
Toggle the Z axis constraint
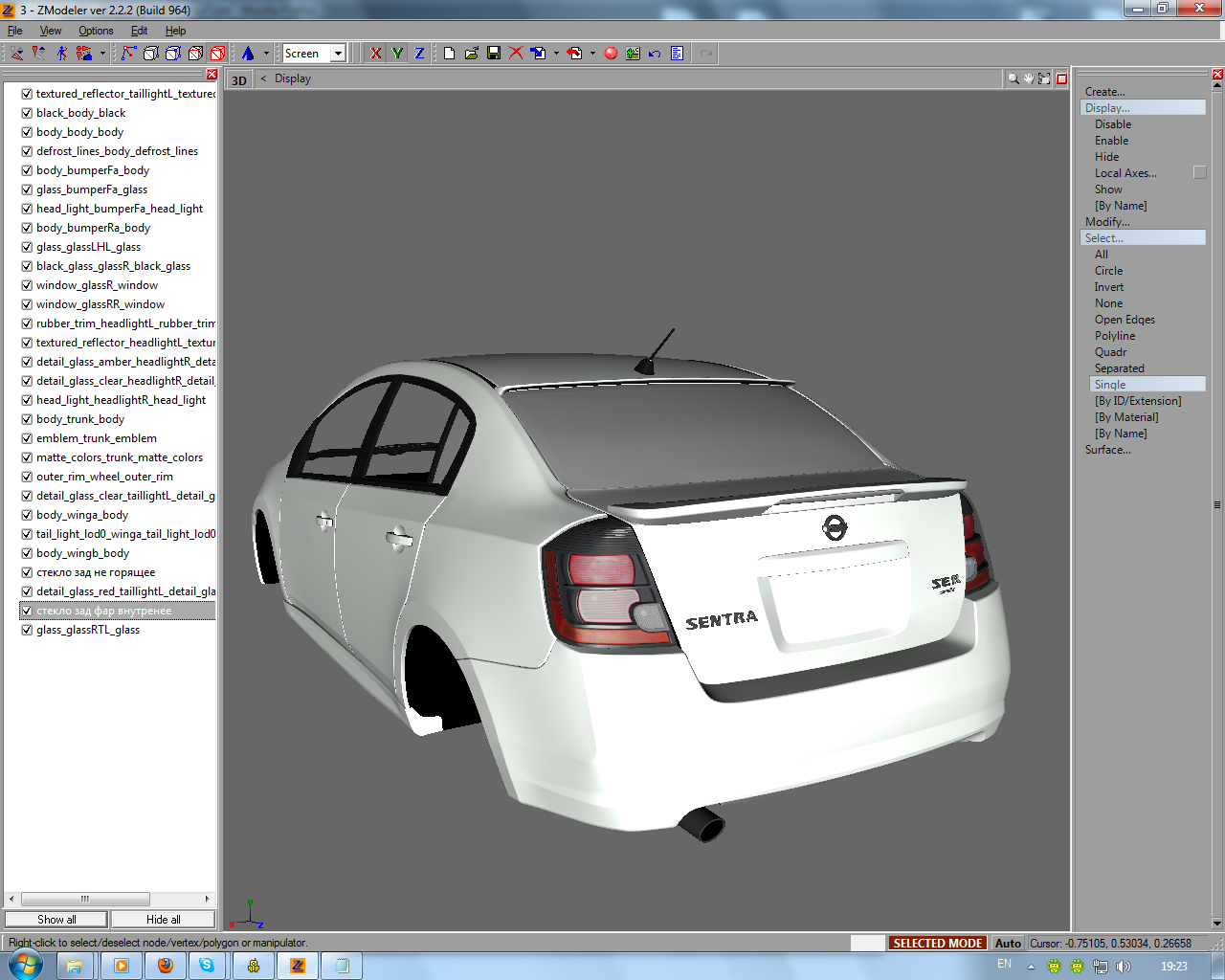click(x=419, y=54)
